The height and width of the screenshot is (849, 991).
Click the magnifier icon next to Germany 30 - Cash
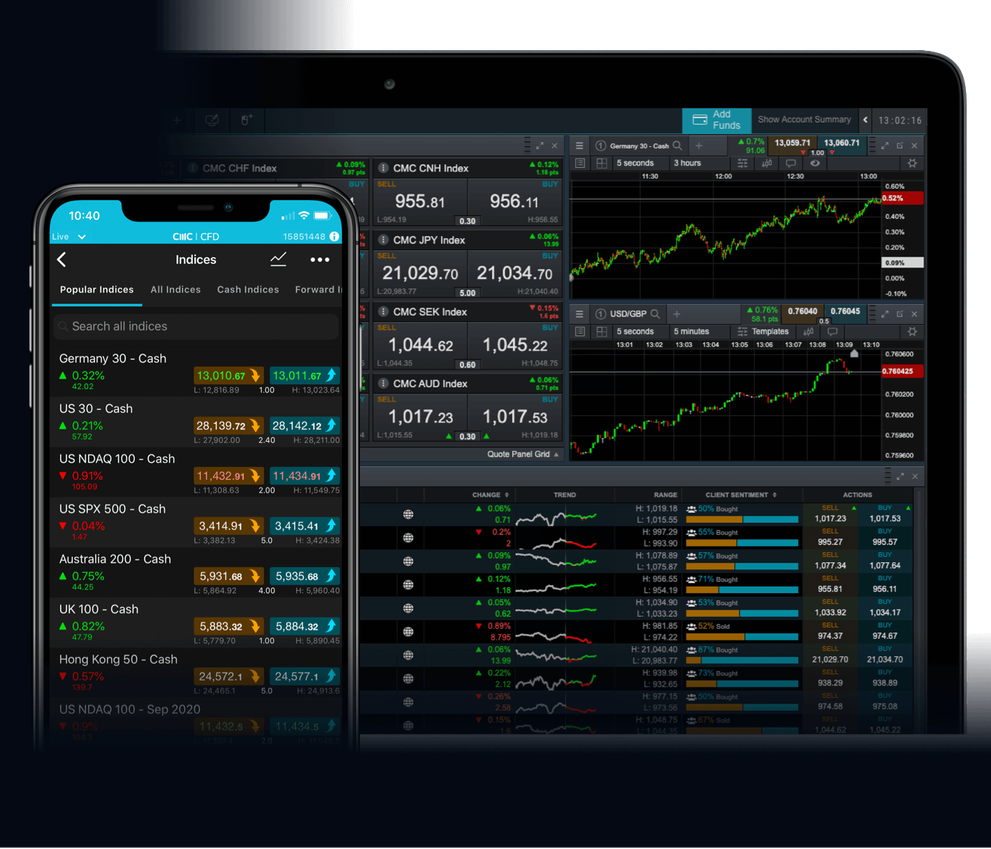pos(679,144)
